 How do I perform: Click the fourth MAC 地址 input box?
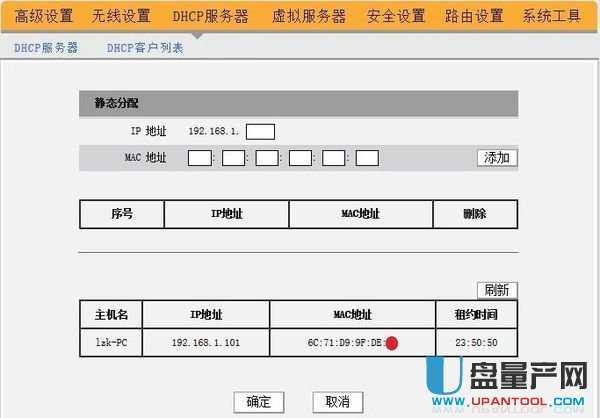[x=300, y=158]
